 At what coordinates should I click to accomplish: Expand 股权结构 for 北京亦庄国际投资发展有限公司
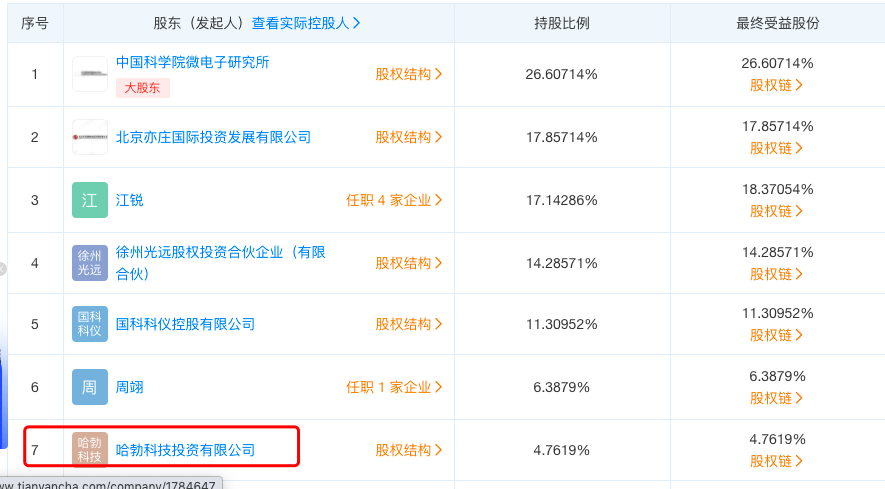pos(409,137)
